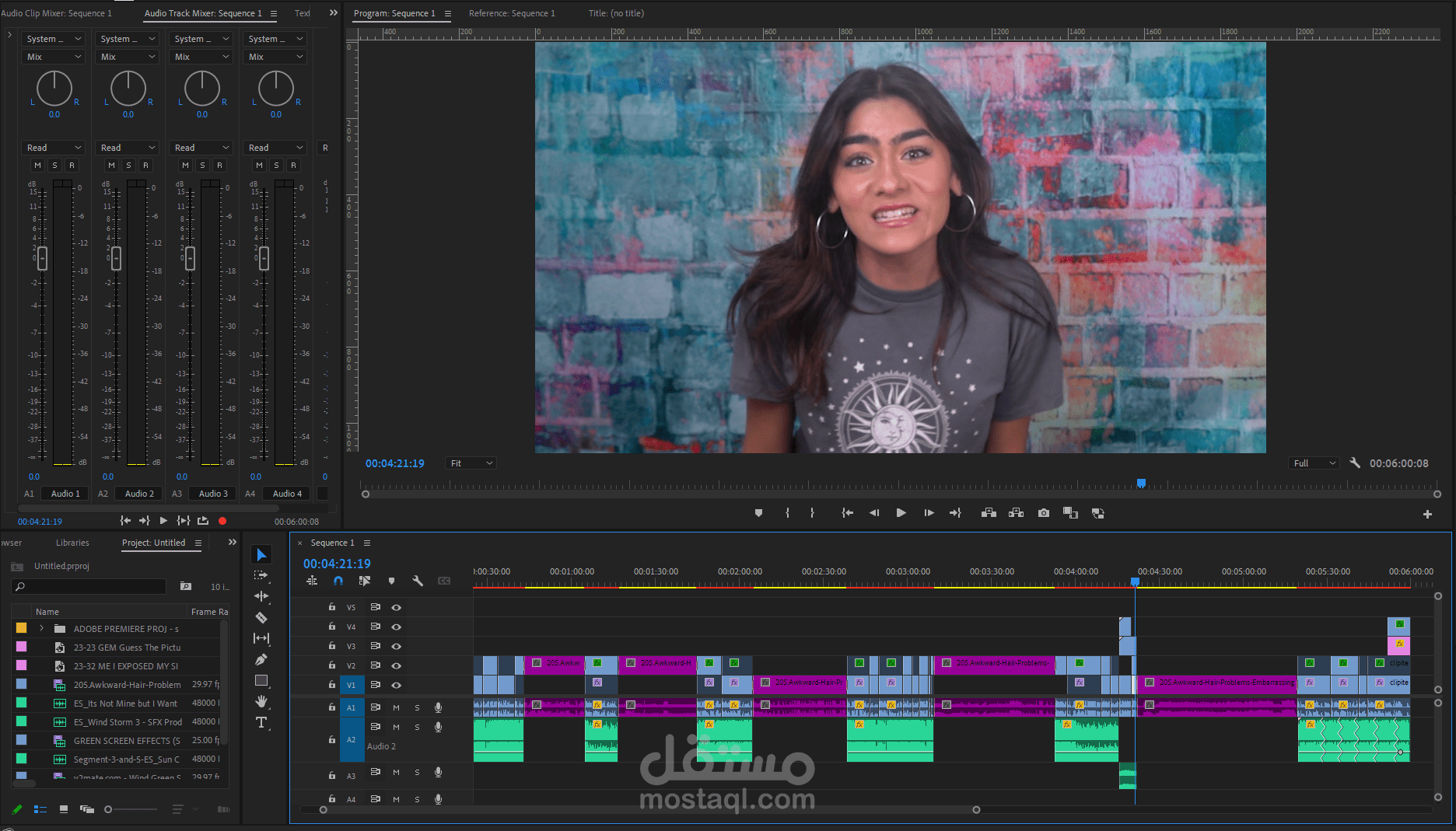Screen dimensions: 1456x831
Task: Click Mark In button in Program monitor
Action: click(787, 513)
